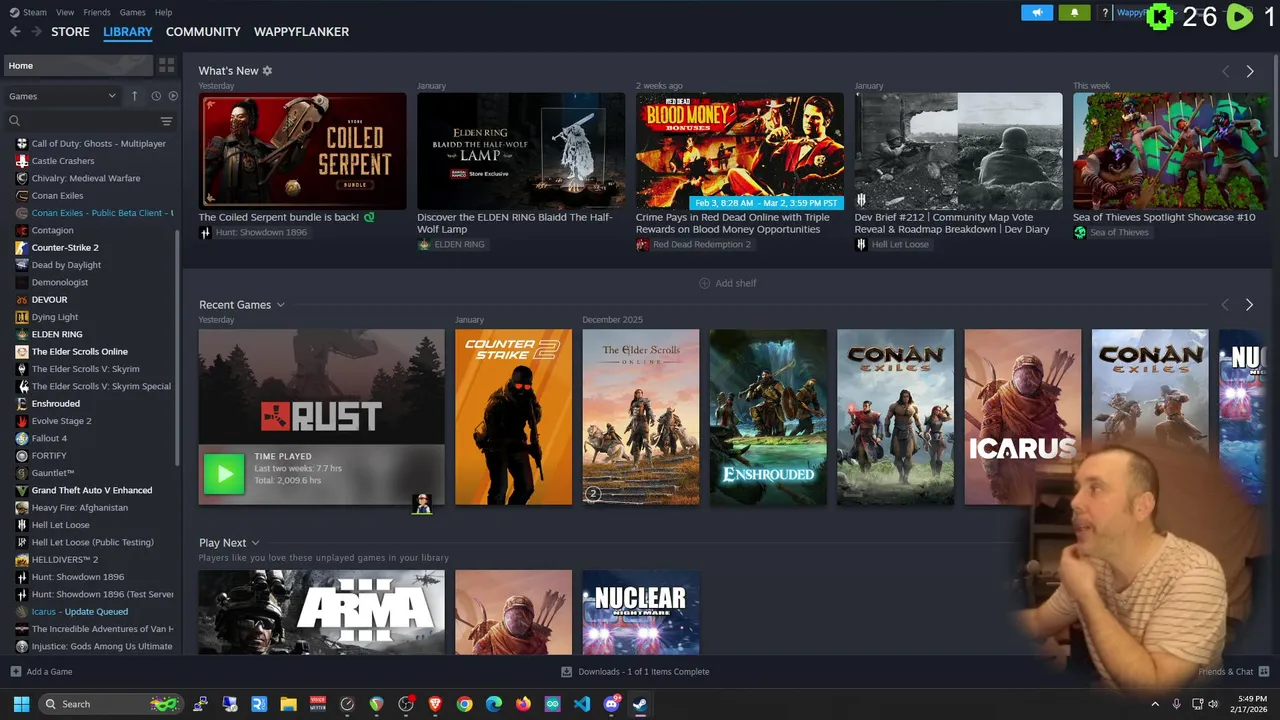Click the Fallout 4 game icon
The height and width of the screenshot is (720, 1280).
pyautogui.click(x=22, y=438)
